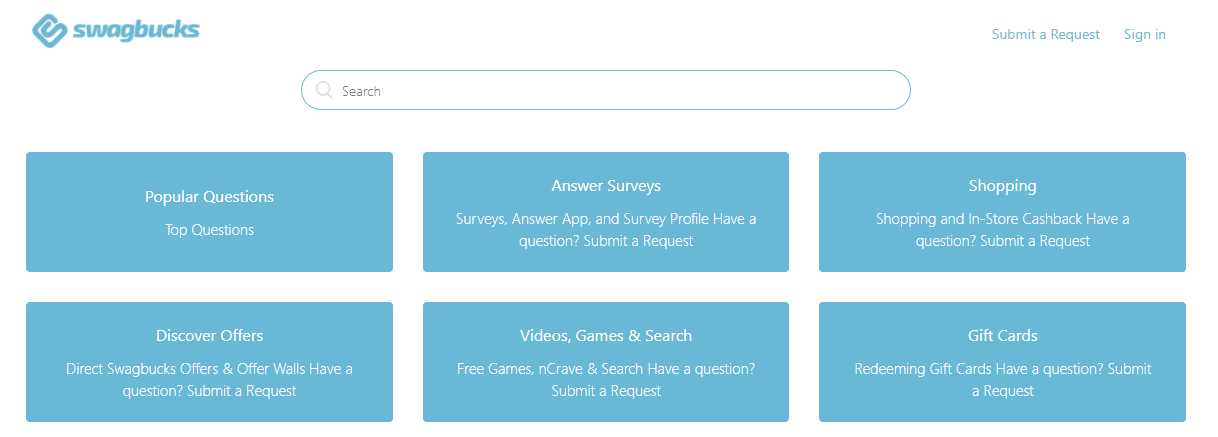Click Free Games, nCrave & Search text
1218x437 pixels.
click(x=550, y=368)
